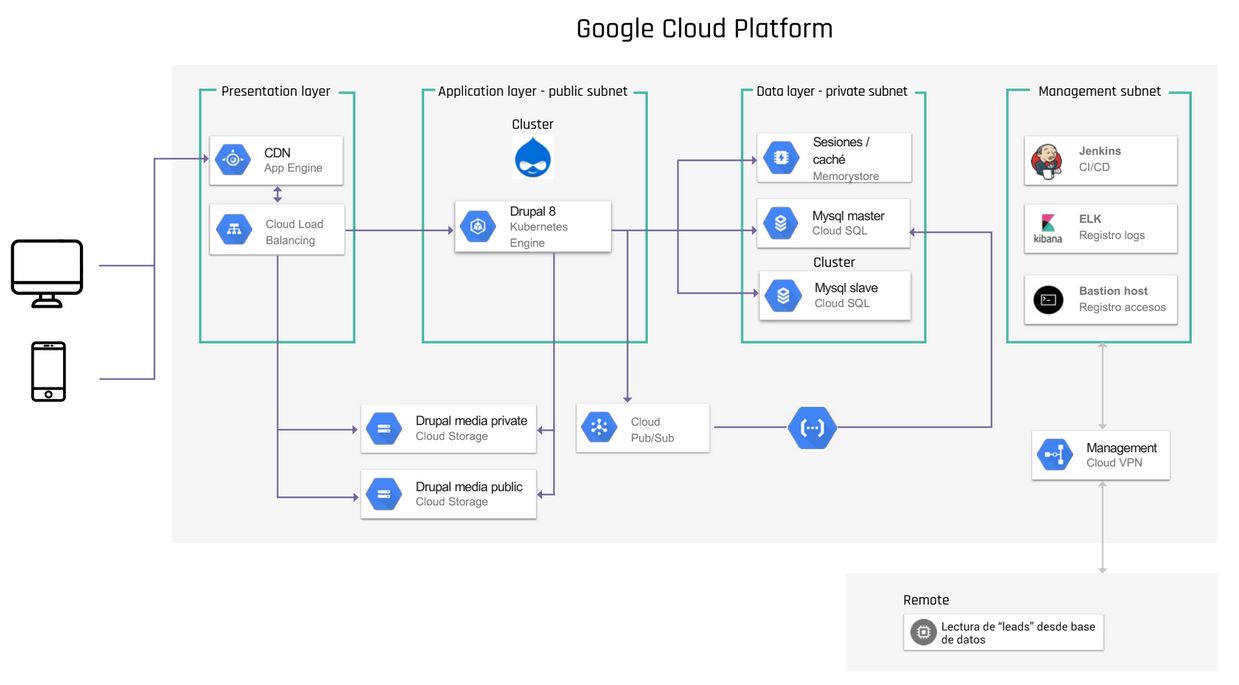
Task: Select the "Memorystore" subtitle
Action: (x=847, y=176)
